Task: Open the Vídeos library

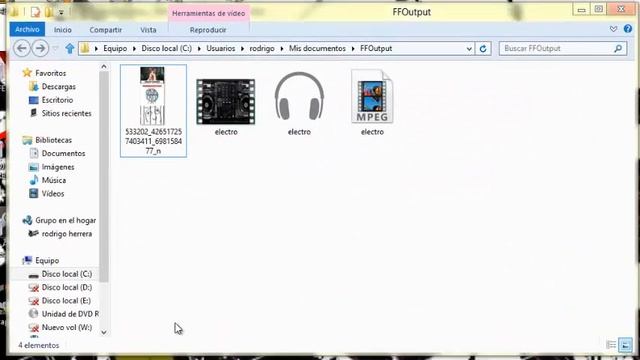Action: [x=53, y=193]
